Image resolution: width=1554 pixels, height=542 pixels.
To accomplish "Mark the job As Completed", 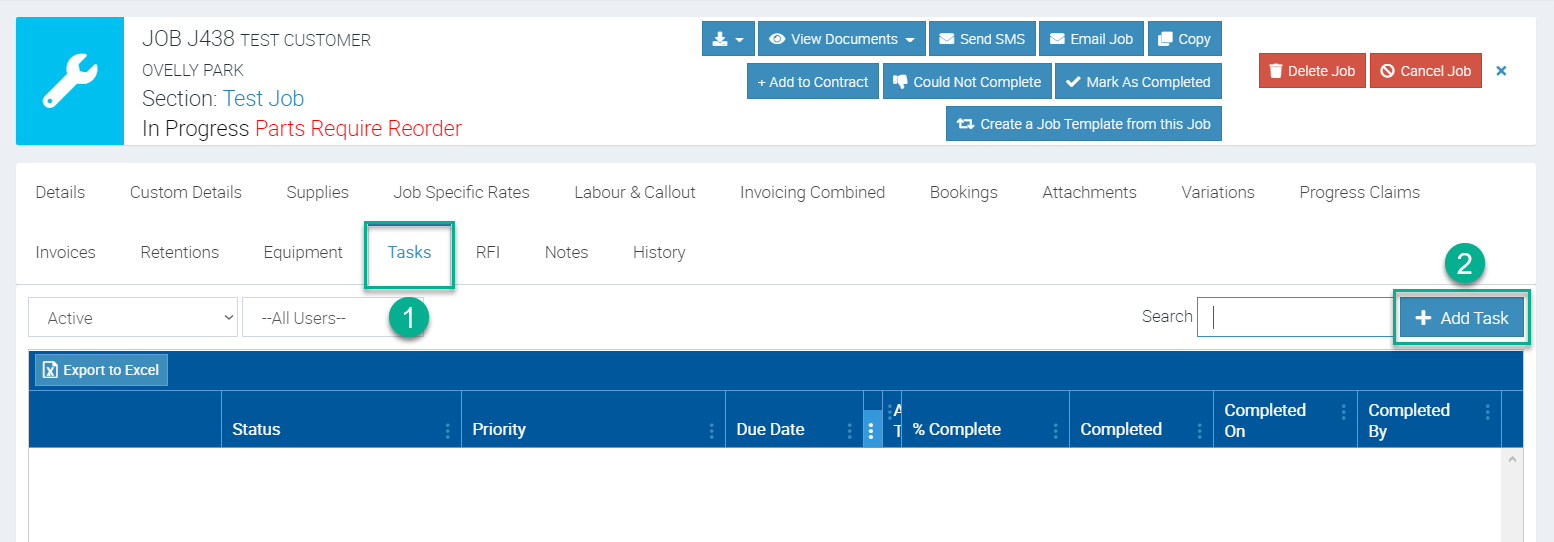I will 1138,82.
